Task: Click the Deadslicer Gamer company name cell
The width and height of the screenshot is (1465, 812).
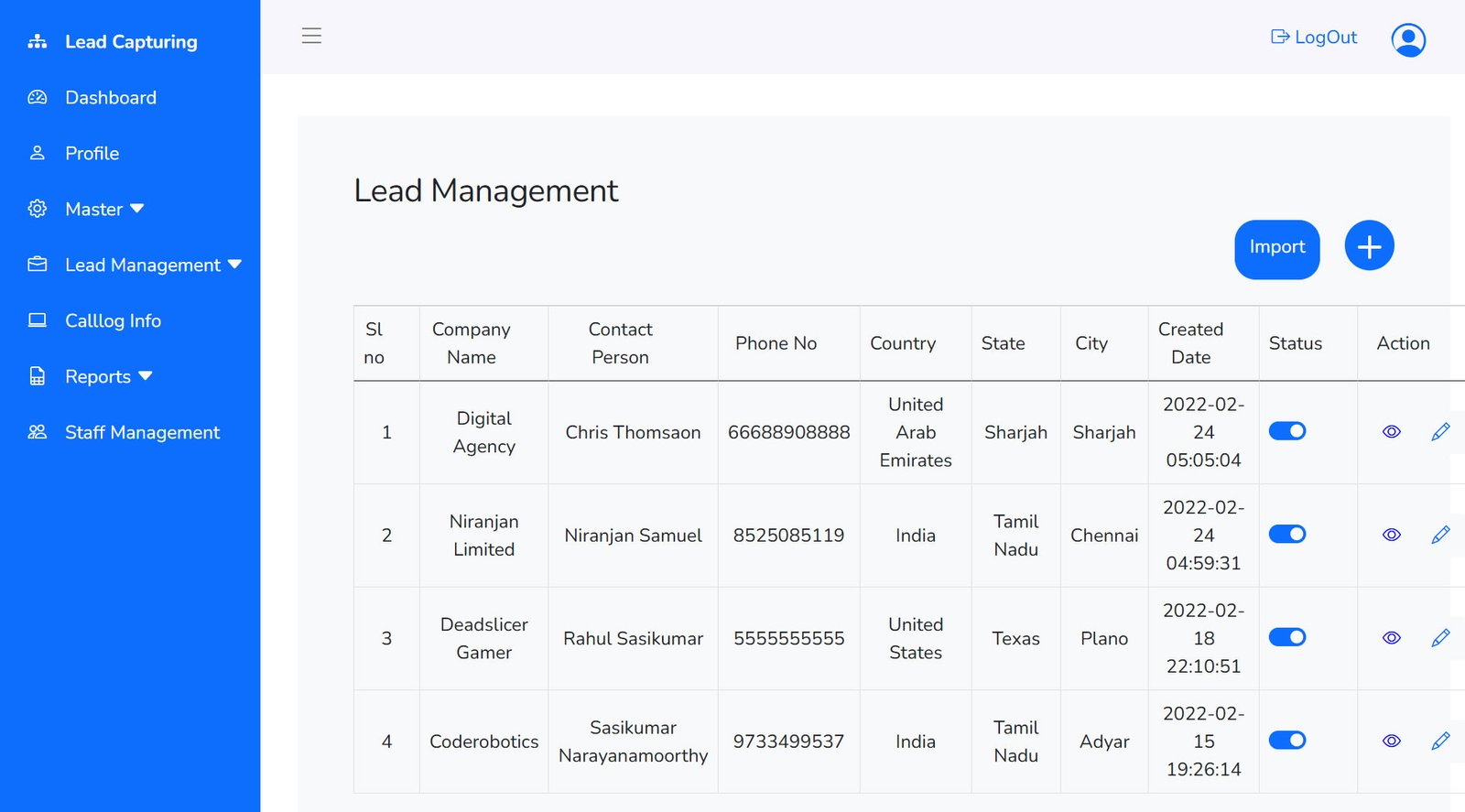Action: 483,638
